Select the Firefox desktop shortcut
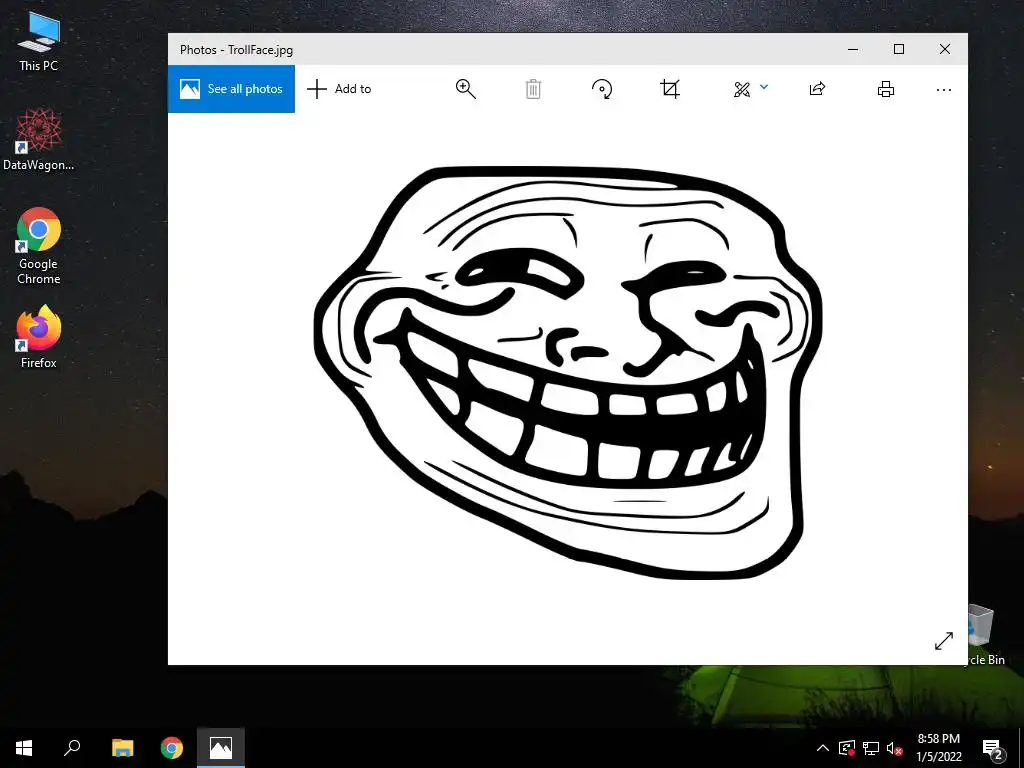Viewport: 1024px width, 768px height. pos(39,337)
